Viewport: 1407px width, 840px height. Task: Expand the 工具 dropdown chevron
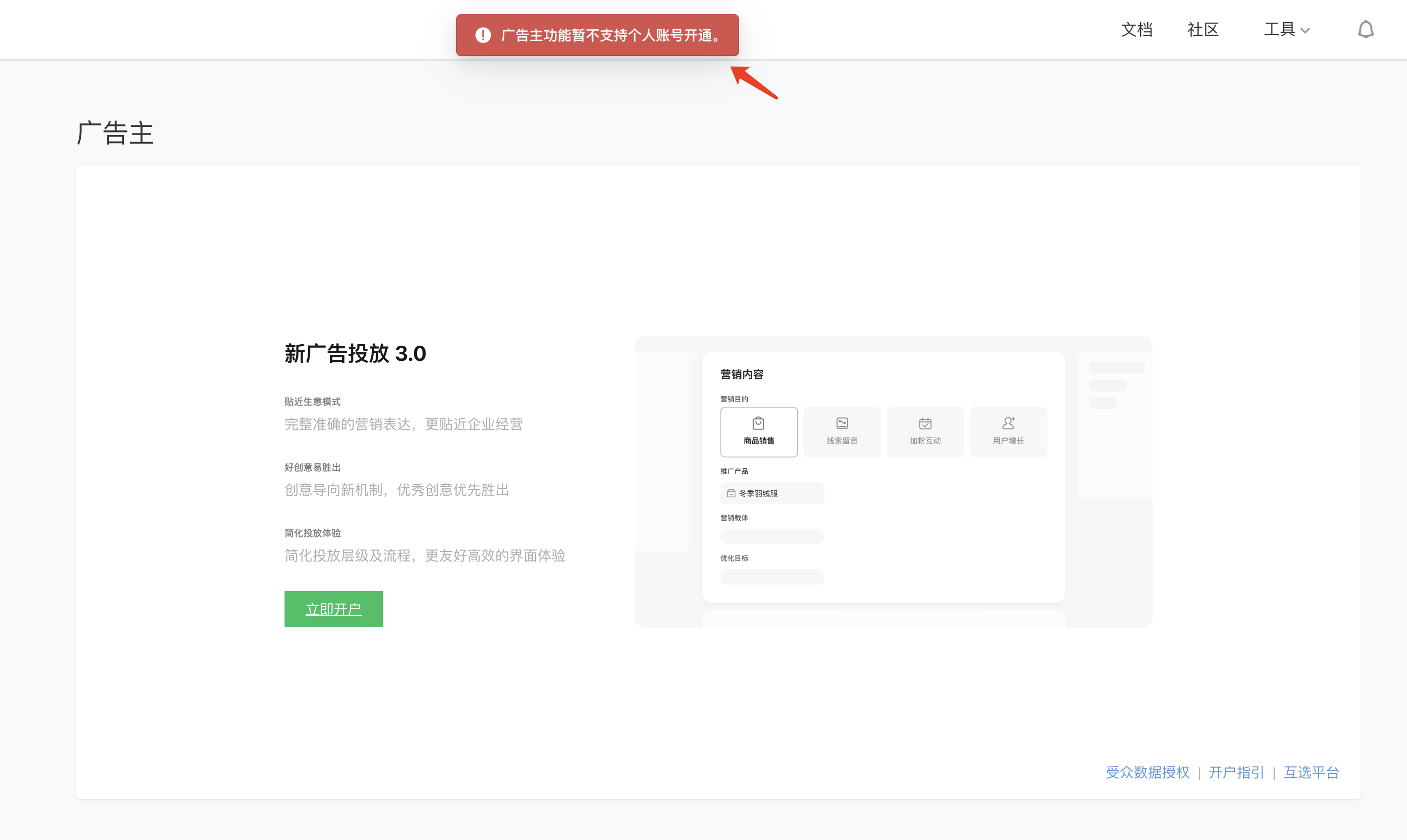(x=1305, y=31)
